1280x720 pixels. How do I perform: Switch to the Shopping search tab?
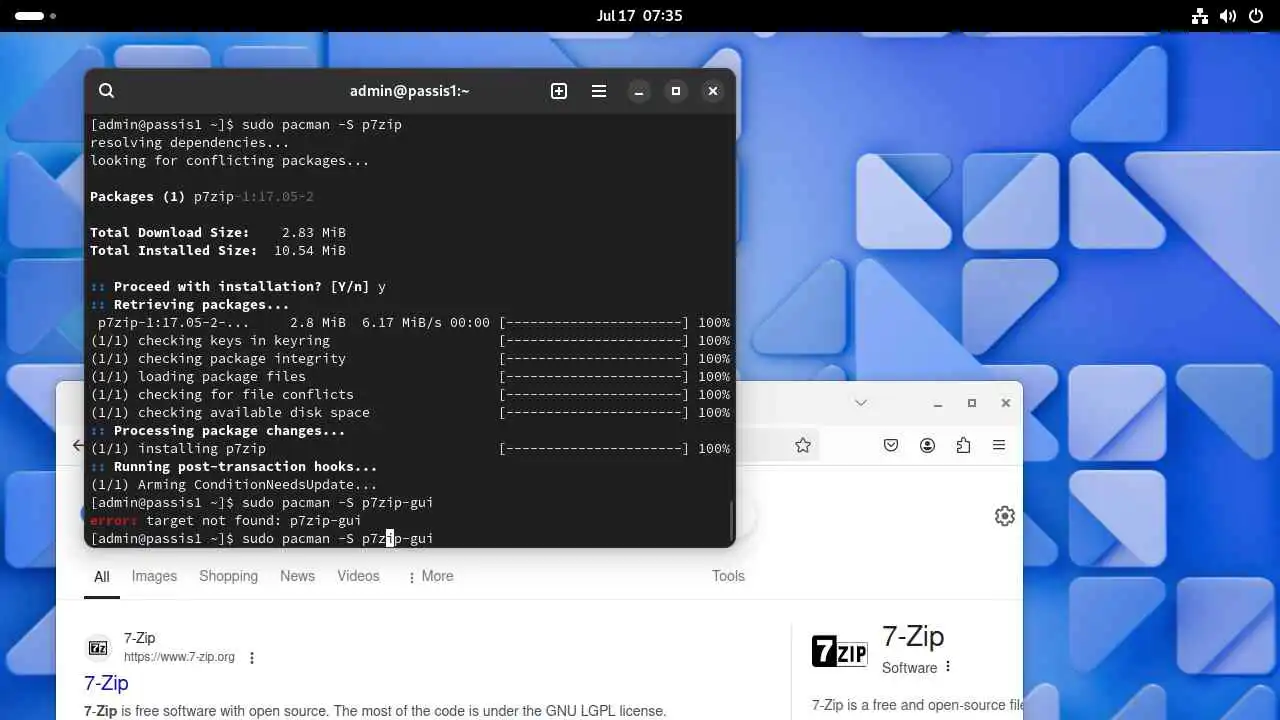pyautogui.click(x=228, y=576)
